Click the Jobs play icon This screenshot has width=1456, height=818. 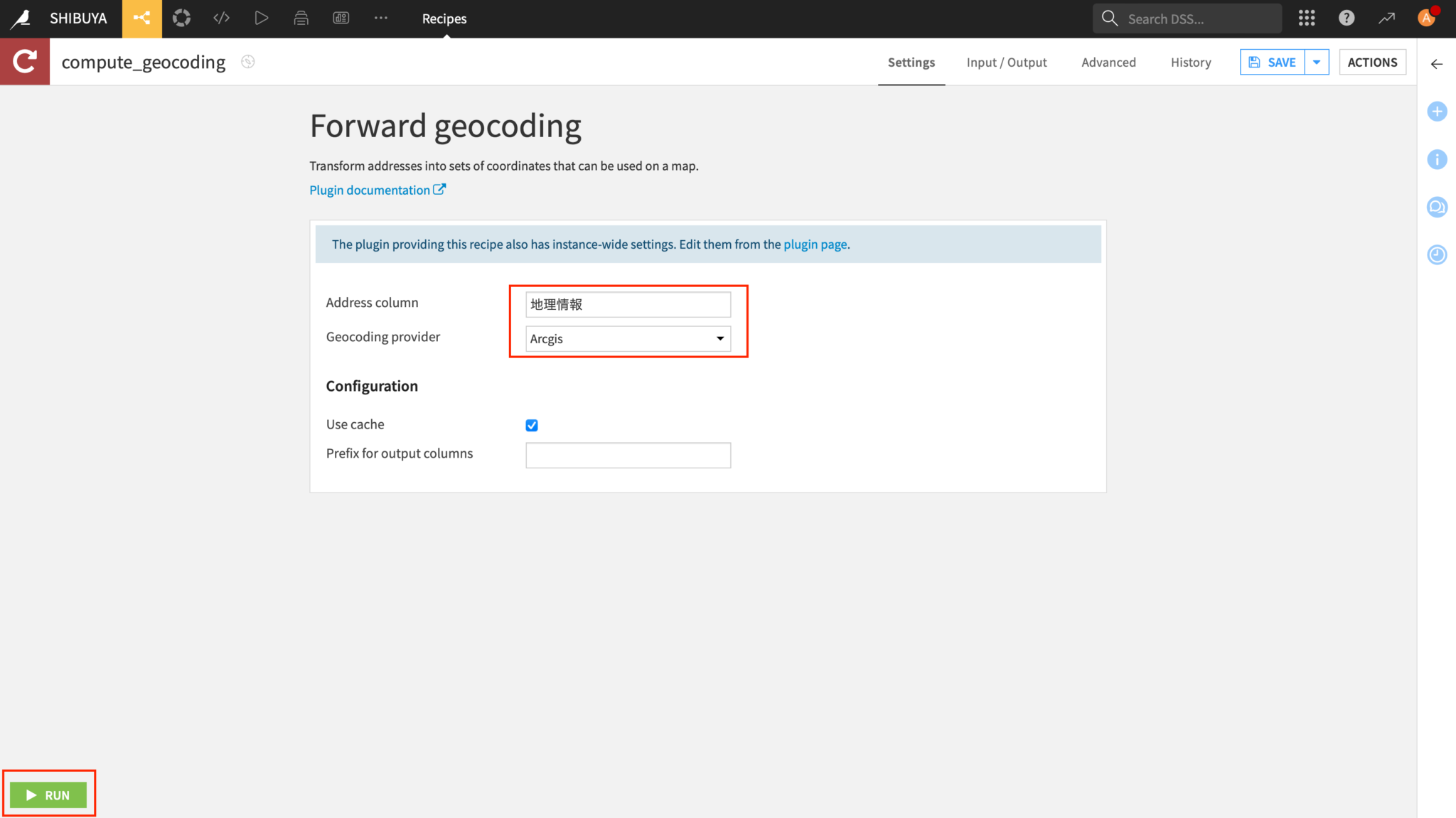pos(262,18)
